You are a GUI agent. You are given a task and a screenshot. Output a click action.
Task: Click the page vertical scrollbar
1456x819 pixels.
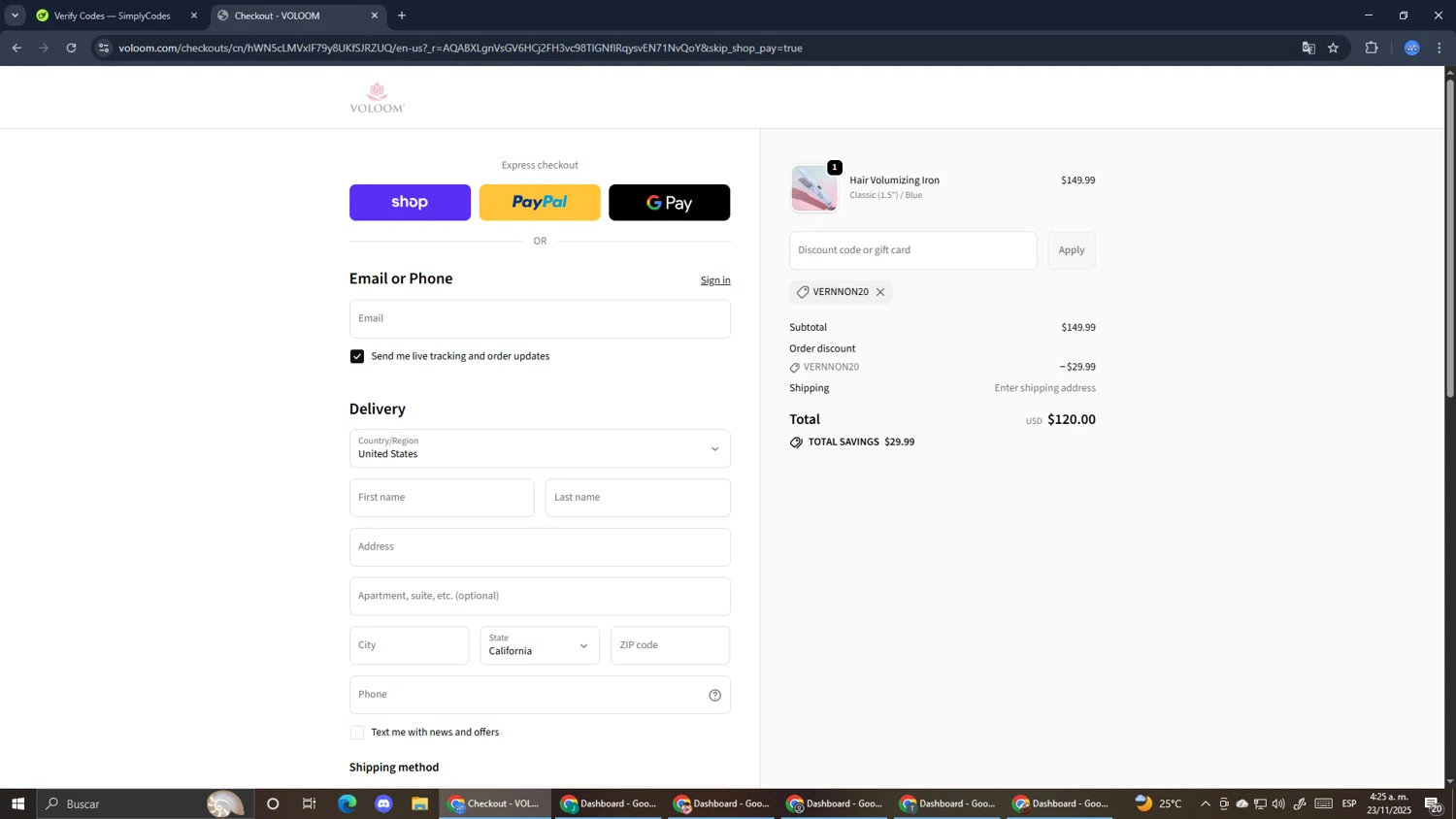click(x=1450, y=238)
